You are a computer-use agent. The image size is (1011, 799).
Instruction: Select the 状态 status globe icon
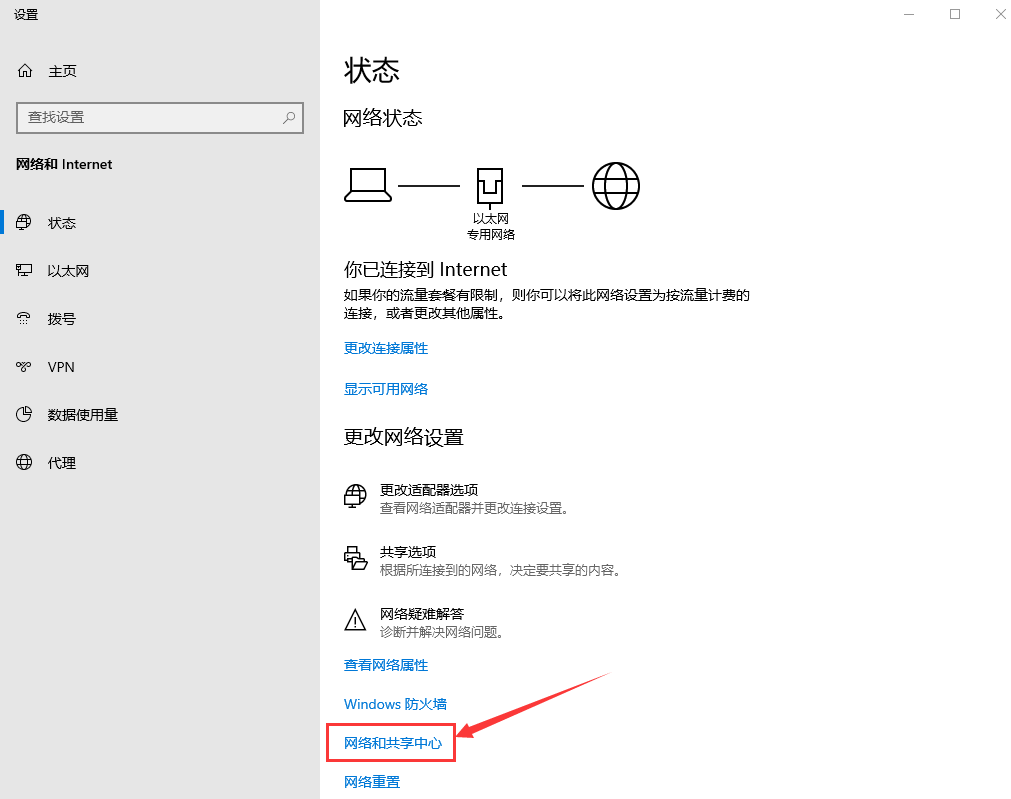pos(25,223)
